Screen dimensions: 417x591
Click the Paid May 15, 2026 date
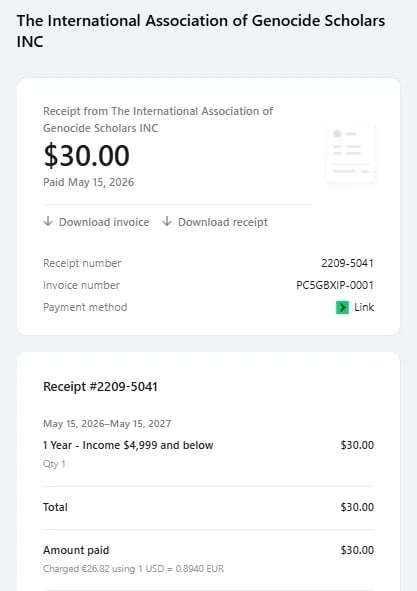pos(89,182)
